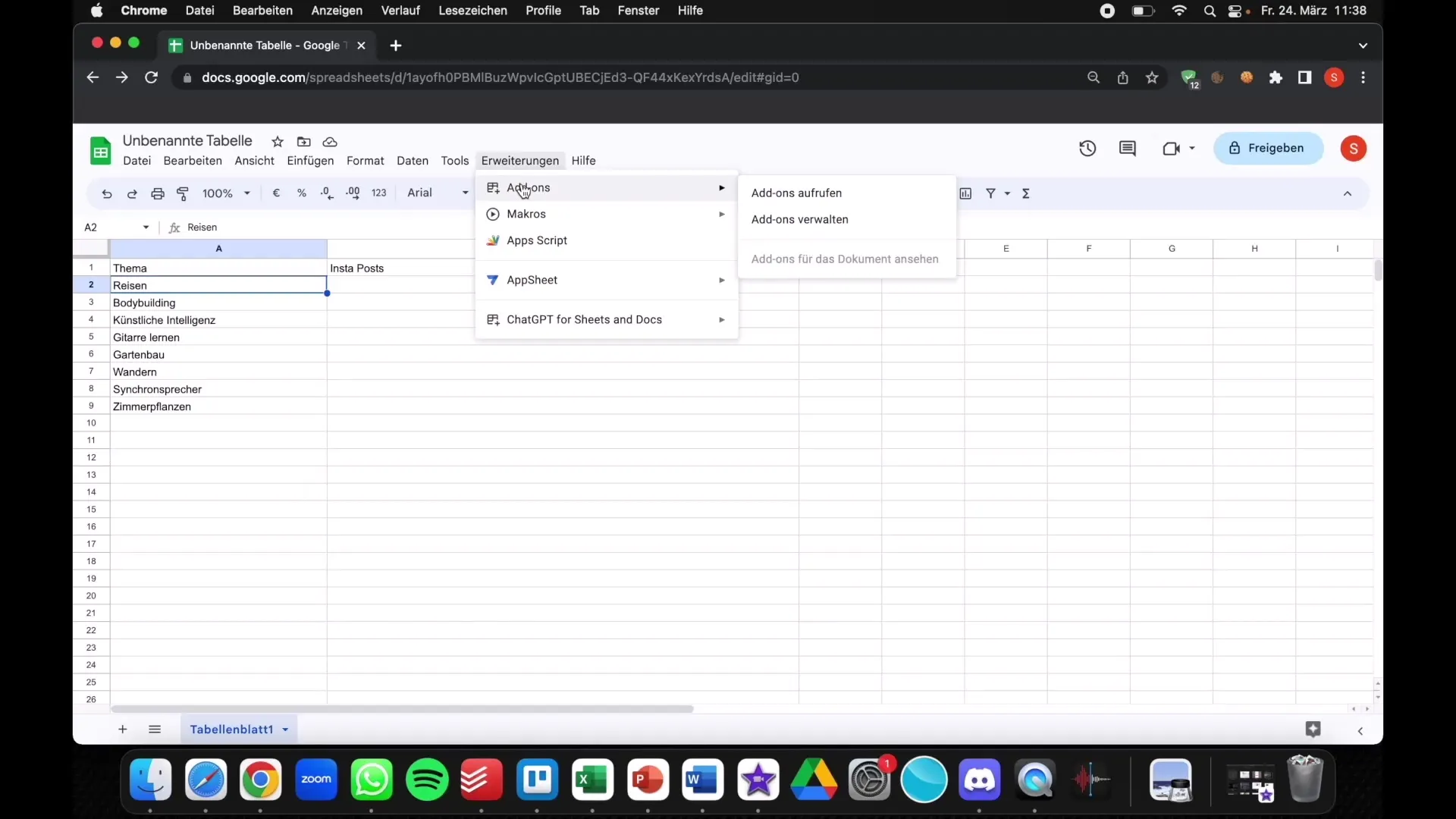Screen dimensions: 1456x819
Task: Show side panel with the chevron arrow
Action: (x=1360, y=731)
